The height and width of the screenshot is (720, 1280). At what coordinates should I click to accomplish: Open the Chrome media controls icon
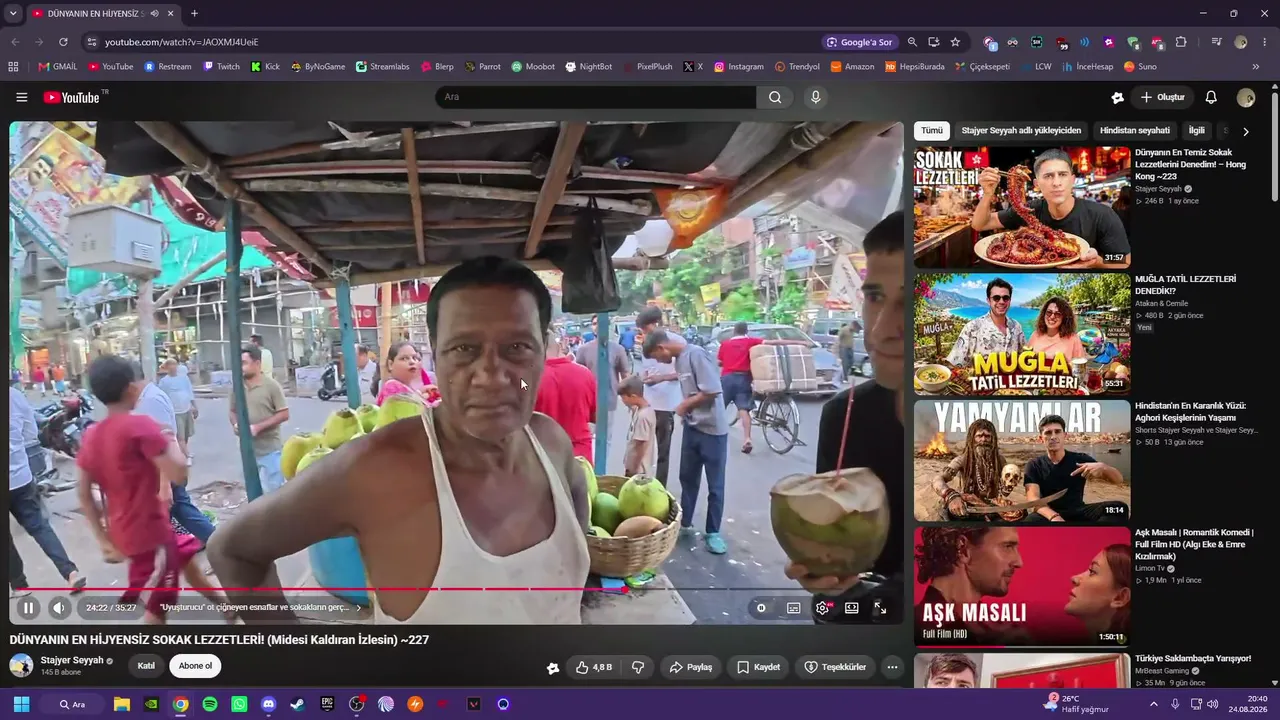(1216, 42)
